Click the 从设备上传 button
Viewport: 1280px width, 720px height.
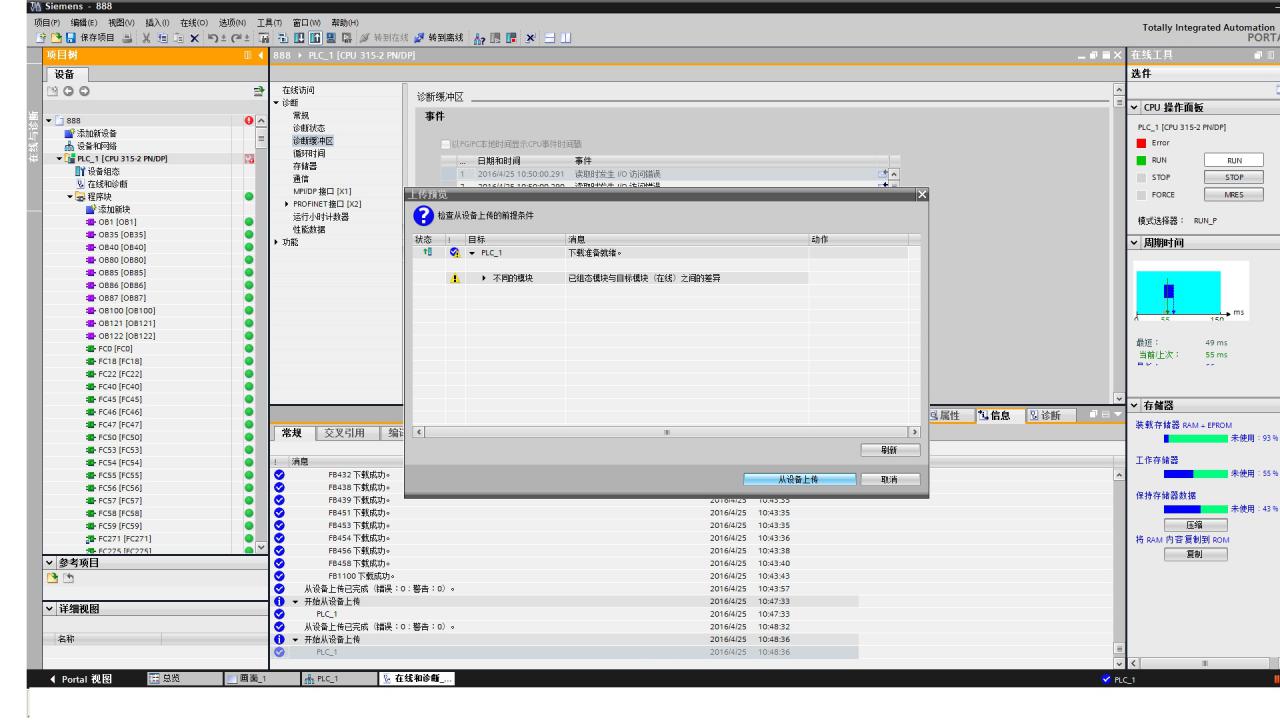[x=799, y=480]
